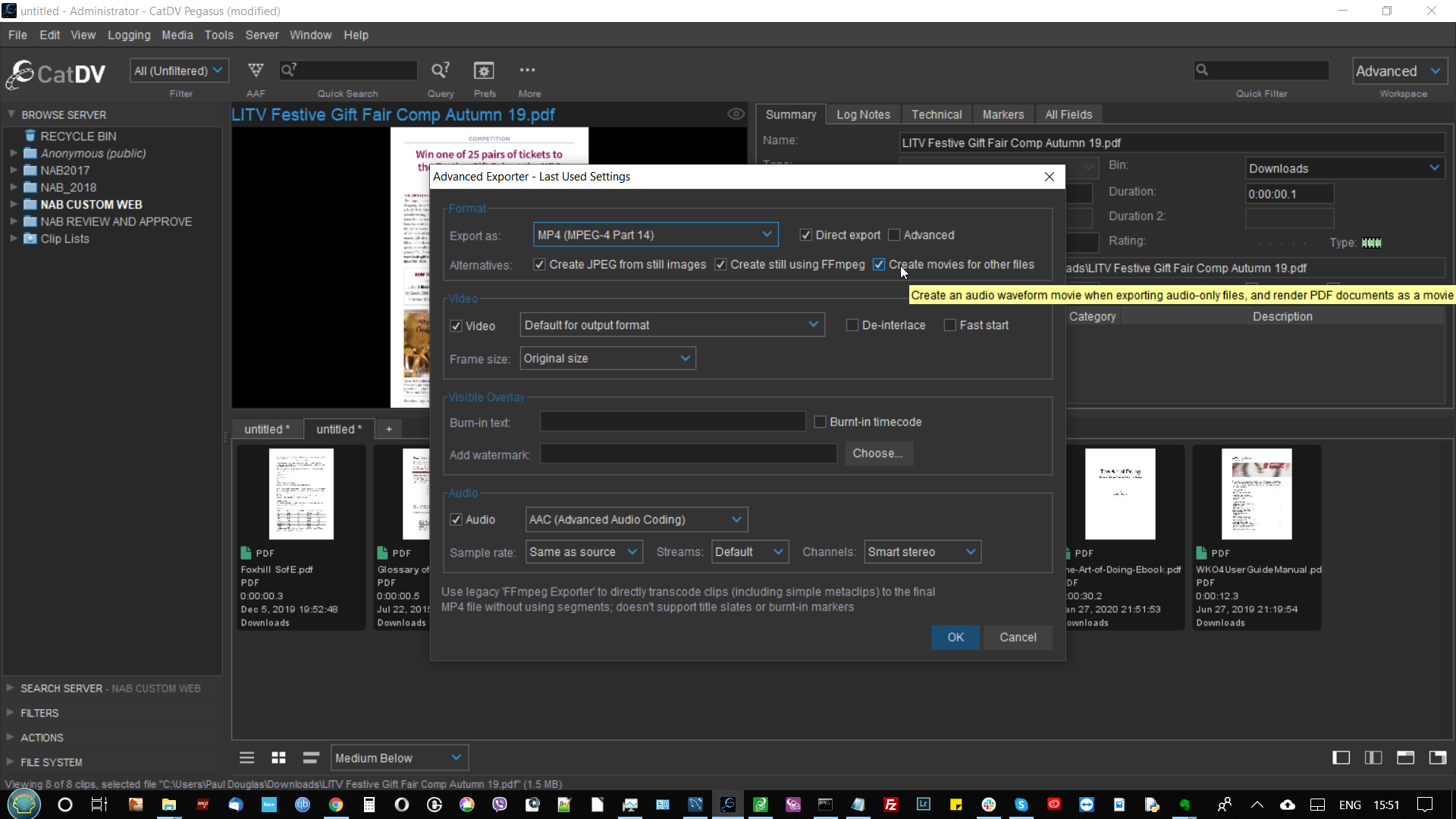Screen dimensions: 1456x819
Task: Toggle the eye icon beside the clip title
Action: (x=736, y=114)
